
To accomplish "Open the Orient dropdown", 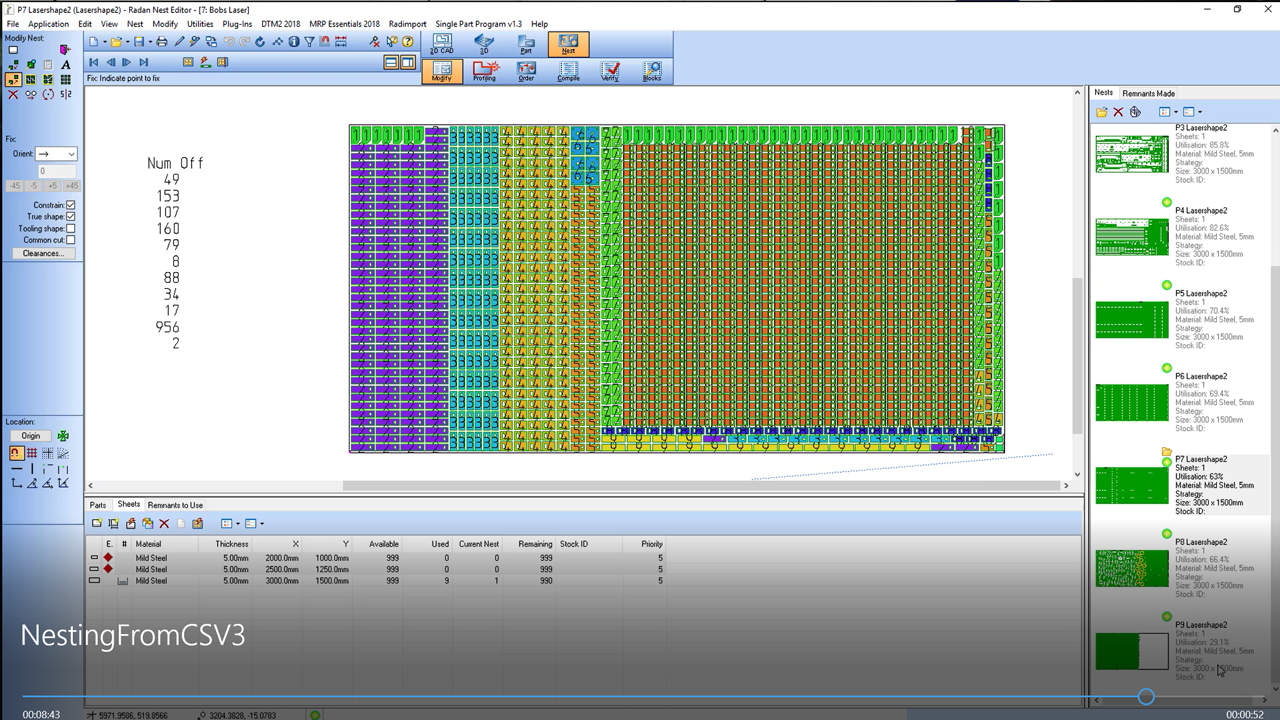I will coord(57,154).
